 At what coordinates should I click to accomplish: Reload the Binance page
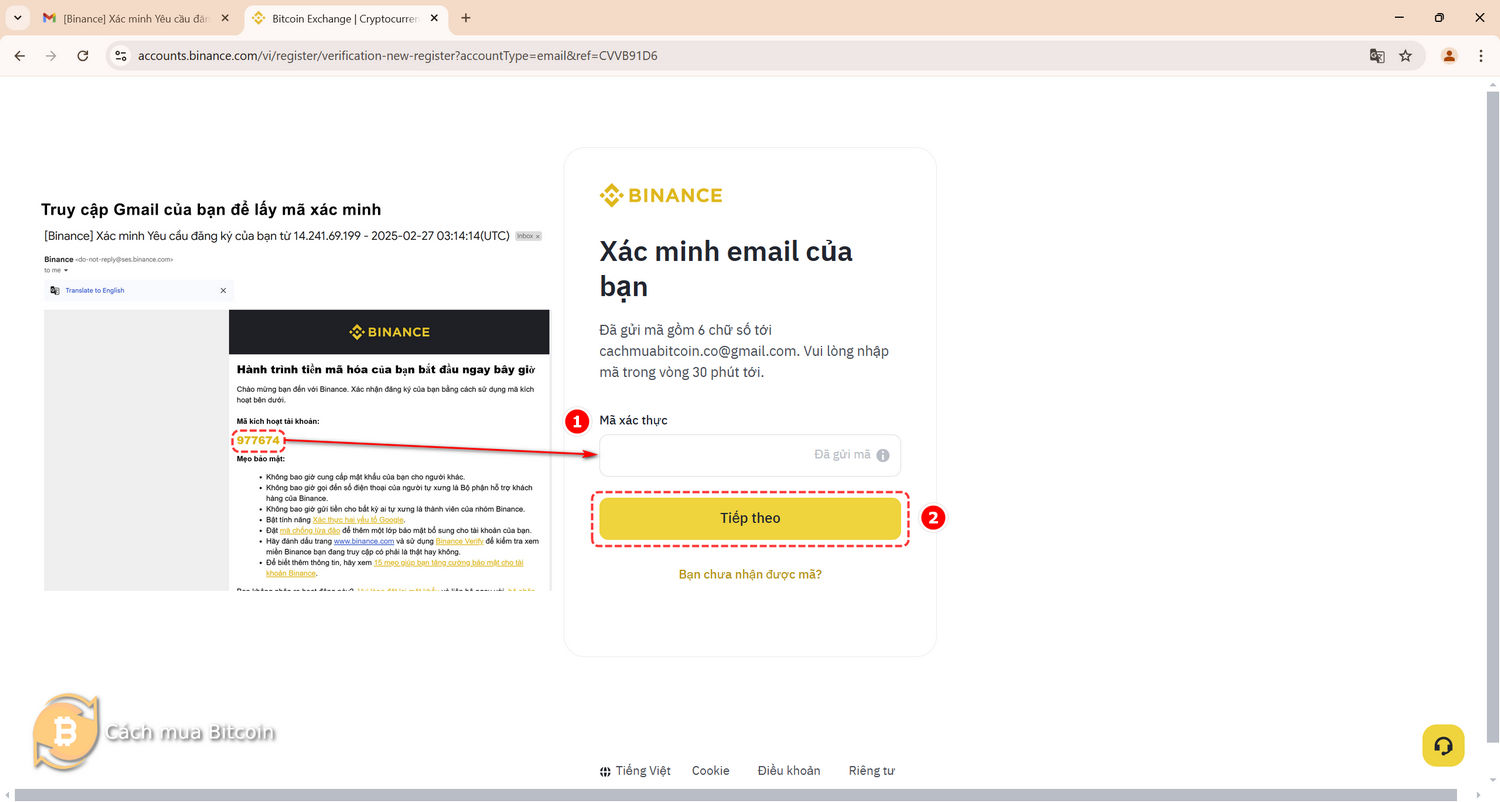[83, 56]
